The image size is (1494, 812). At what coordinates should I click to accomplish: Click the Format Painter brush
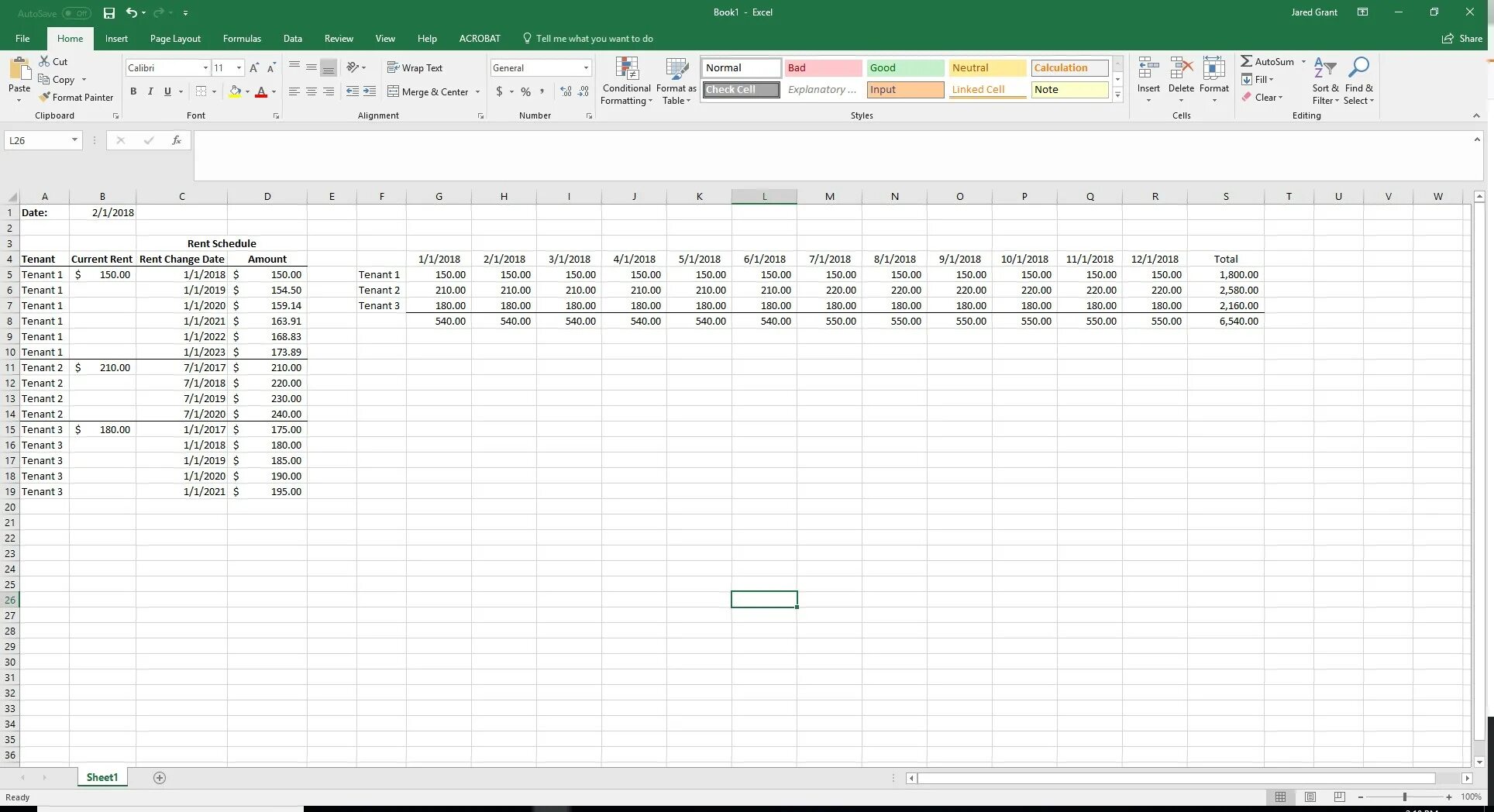click(x=45, y=97)
